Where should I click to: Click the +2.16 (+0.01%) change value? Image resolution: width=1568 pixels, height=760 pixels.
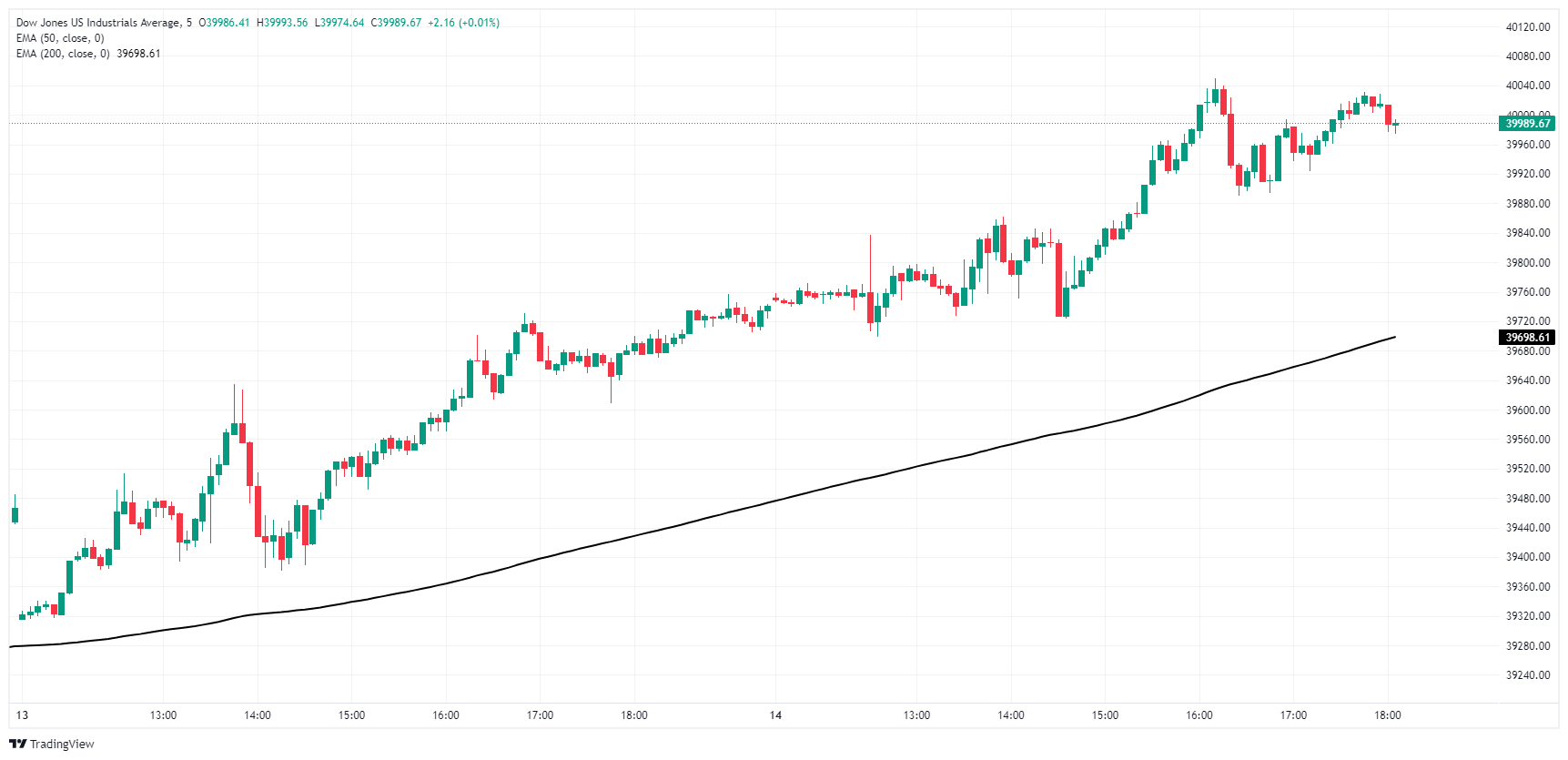pos(463,23)
